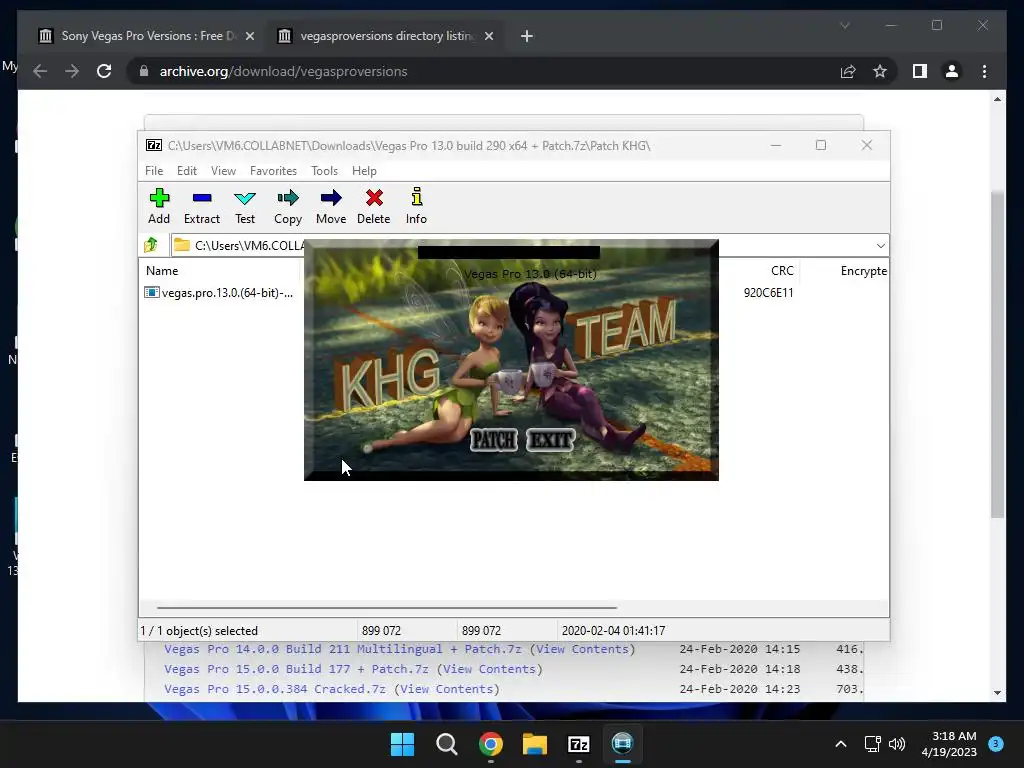Select the vegas.pro.13.0.(64-bit) file row
This screenshot has width=1024, height=768.
pyautogui.click(x=219, y=293)
